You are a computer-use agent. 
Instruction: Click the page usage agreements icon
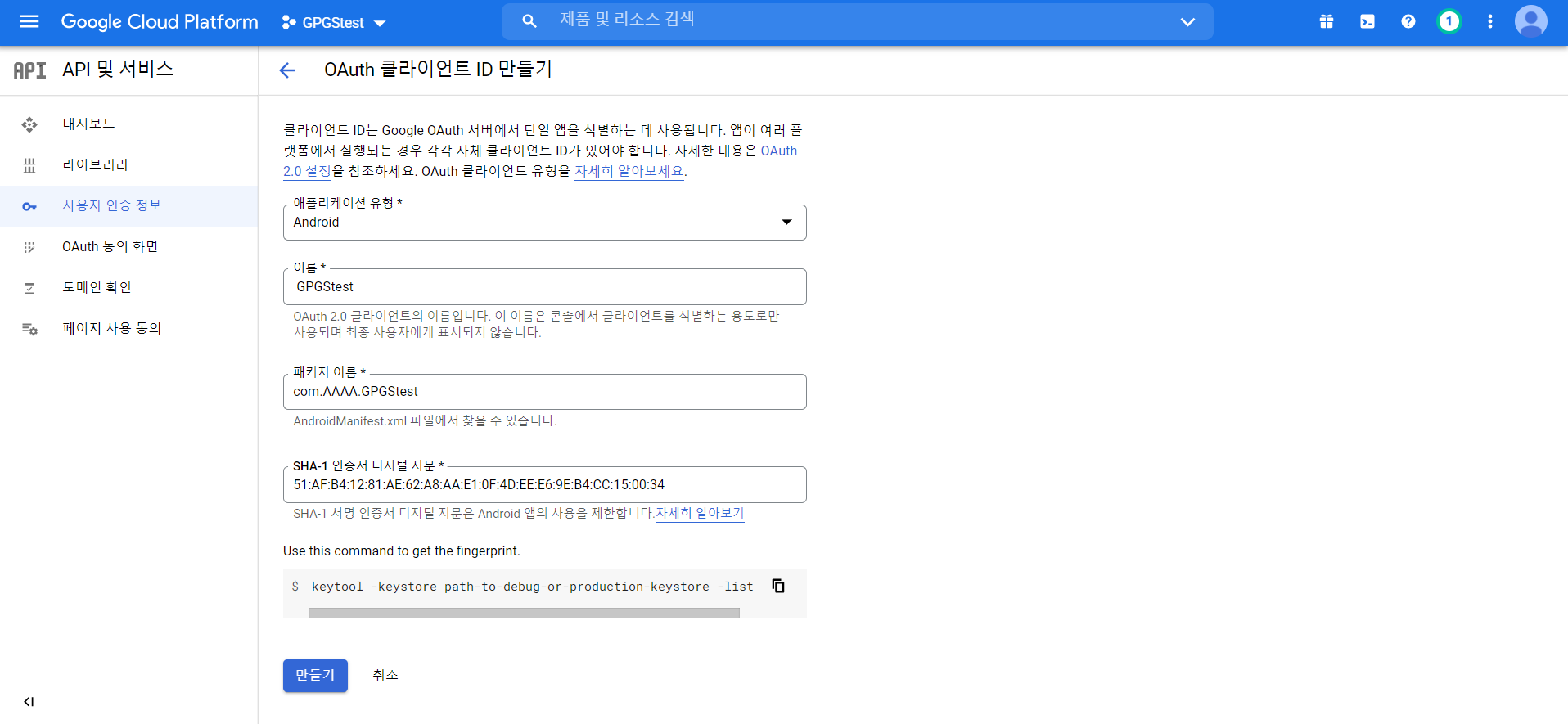point(29,329)
